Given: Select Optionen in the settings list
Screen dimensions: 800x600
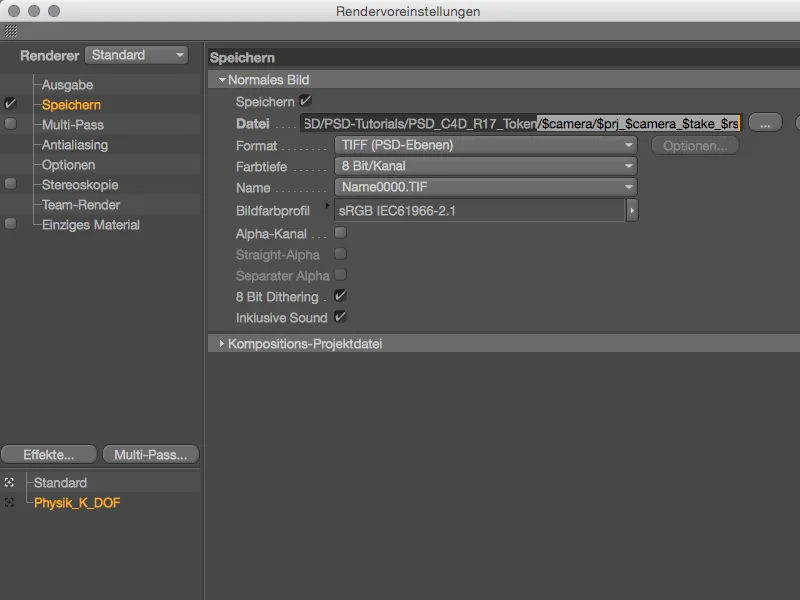Looking at the screenshot, I should coord(68,165).
